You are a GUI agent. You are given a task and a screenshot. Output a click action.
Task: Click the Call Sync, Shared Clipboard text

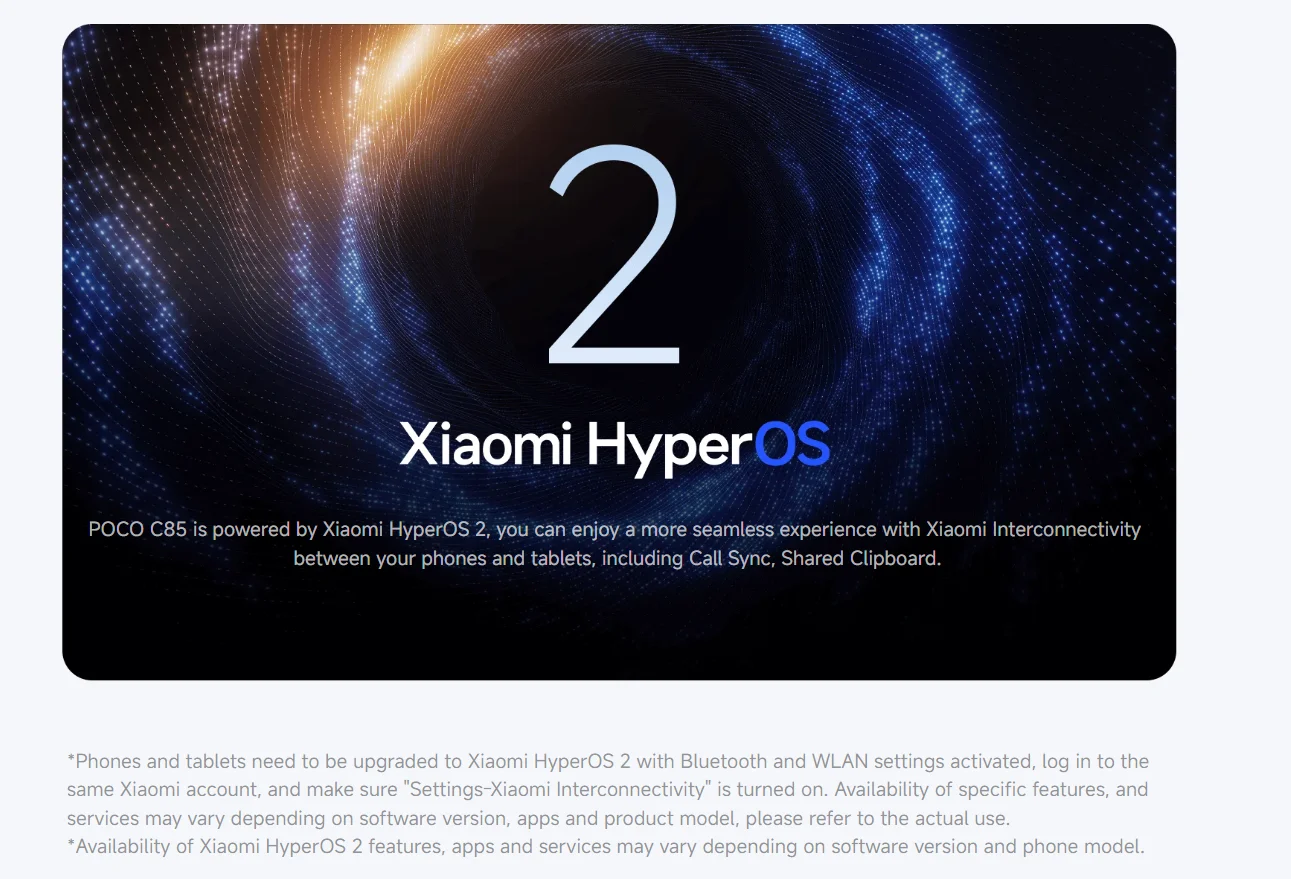click(x=815, y=558)
